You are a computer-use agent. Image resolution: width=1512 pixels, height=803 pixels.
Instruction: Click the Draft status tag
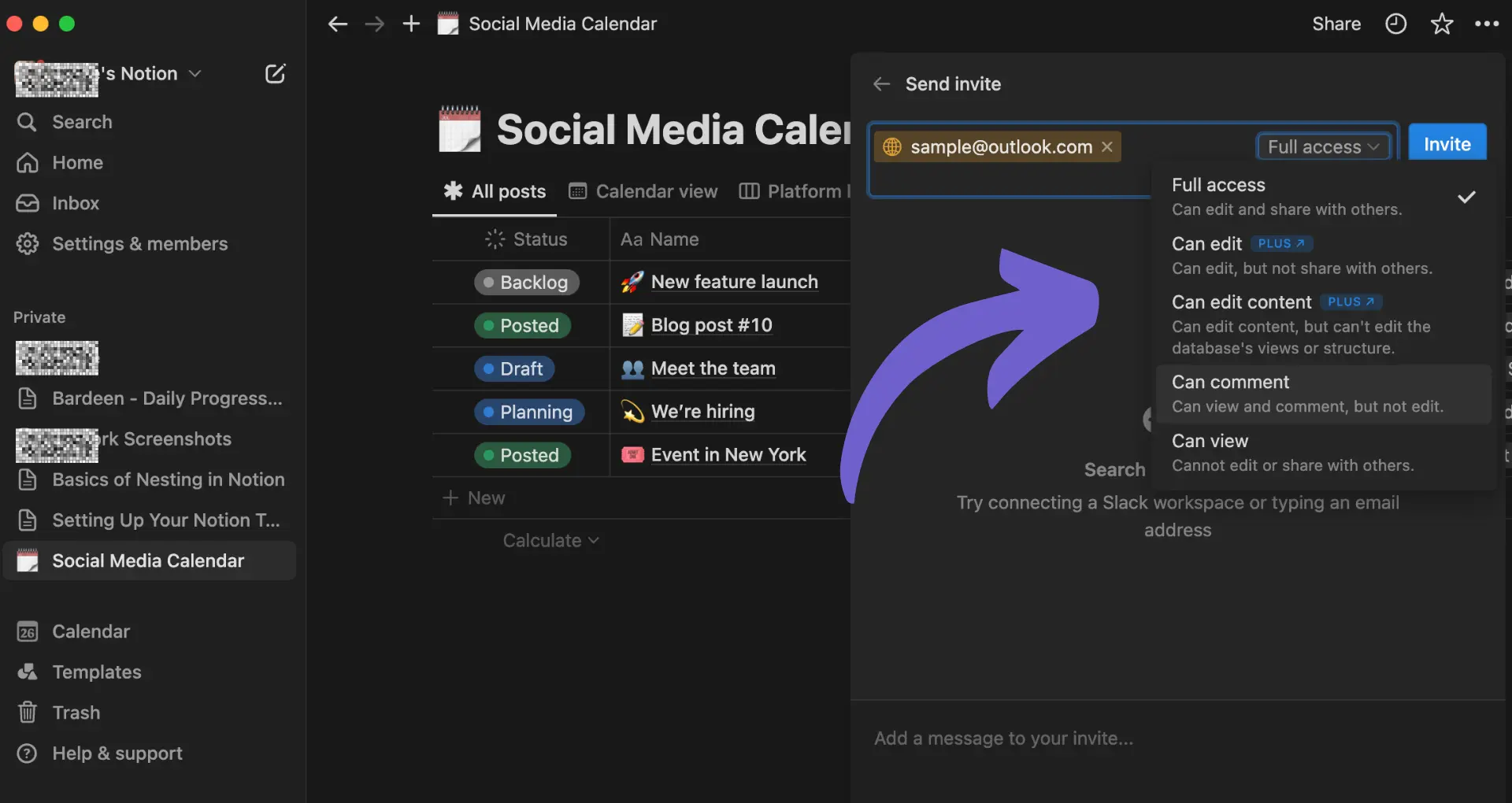click(514, 368)
